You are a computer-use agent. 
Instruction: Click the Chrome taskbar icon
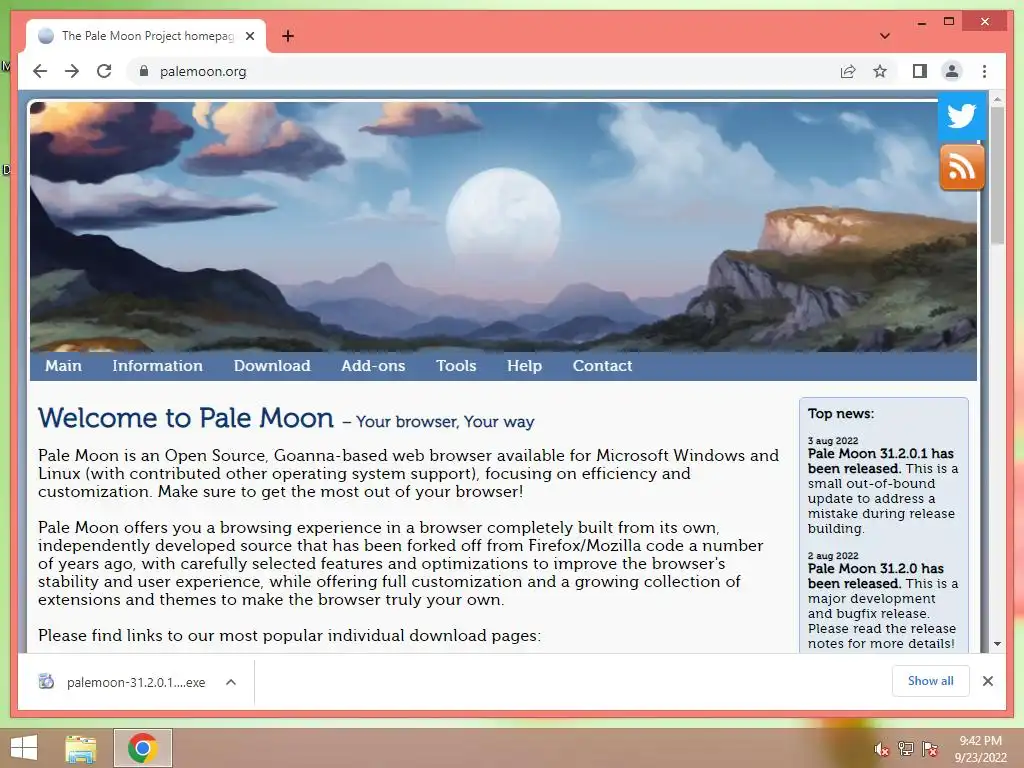[x=142, y=748]
